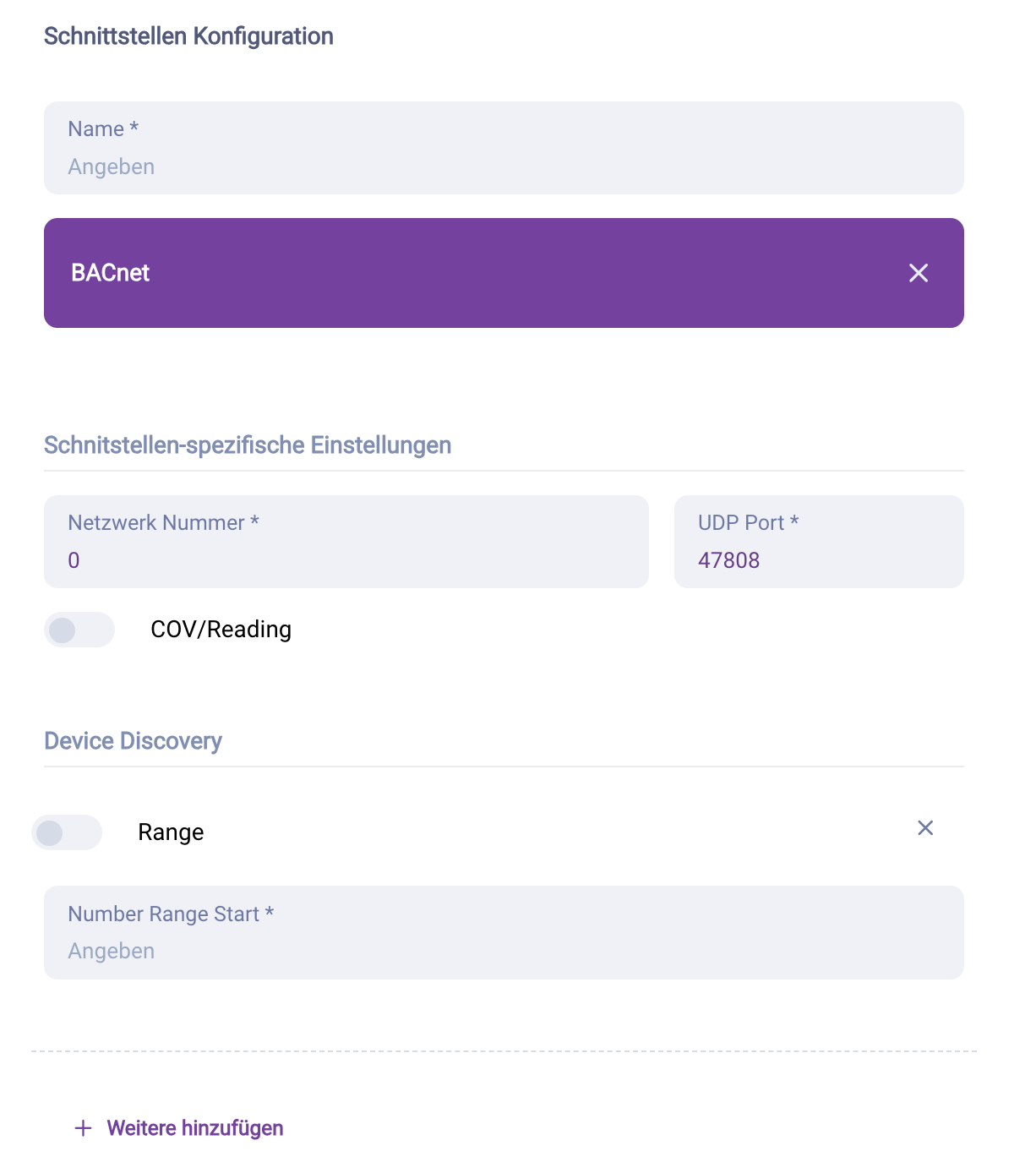The image size is (1036, 1173).
Task: Click the 'Name *' label text
Action: click(103, 129)
